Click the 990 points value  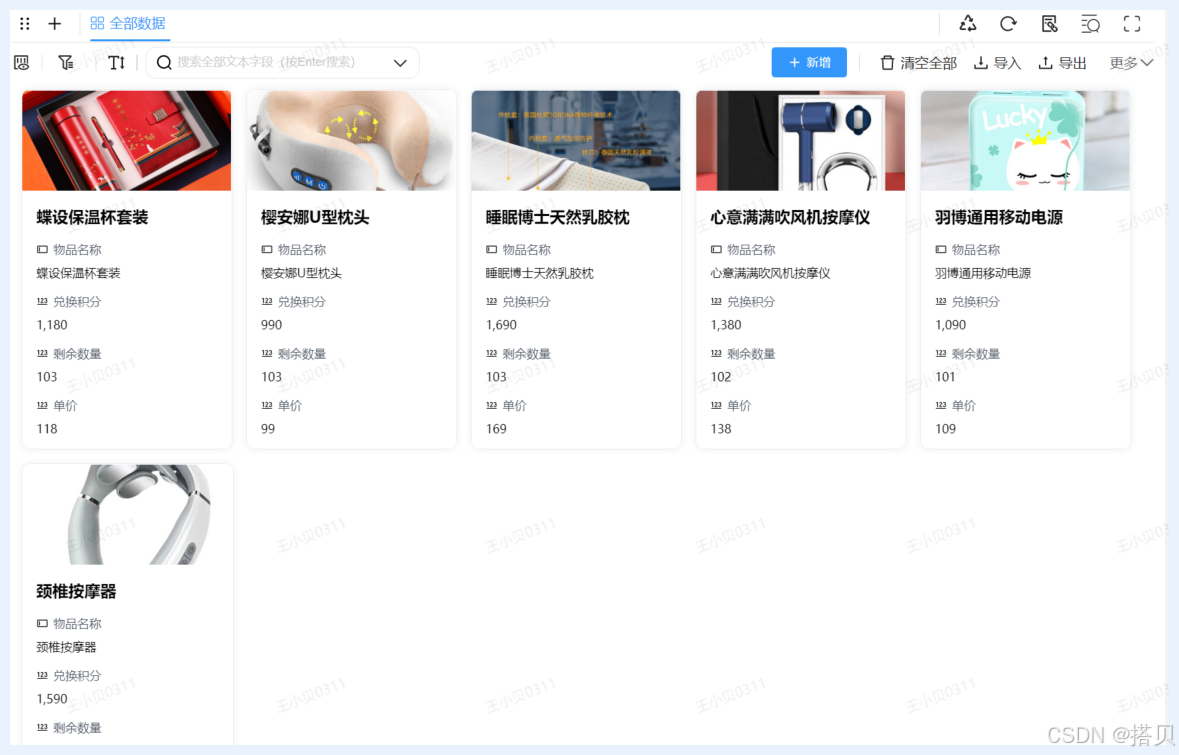[x=271, y=325]
